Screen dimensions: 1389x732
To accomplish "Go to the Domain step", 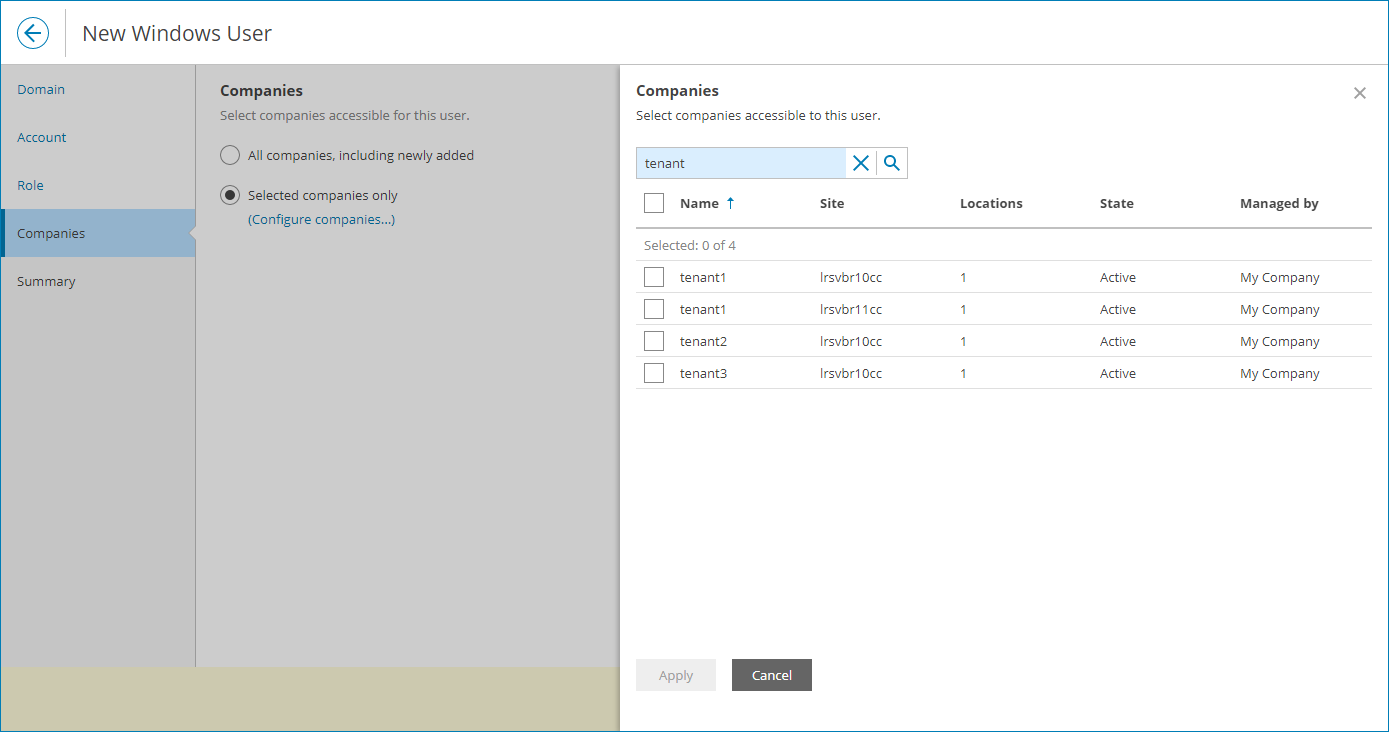I will [41, 89].
